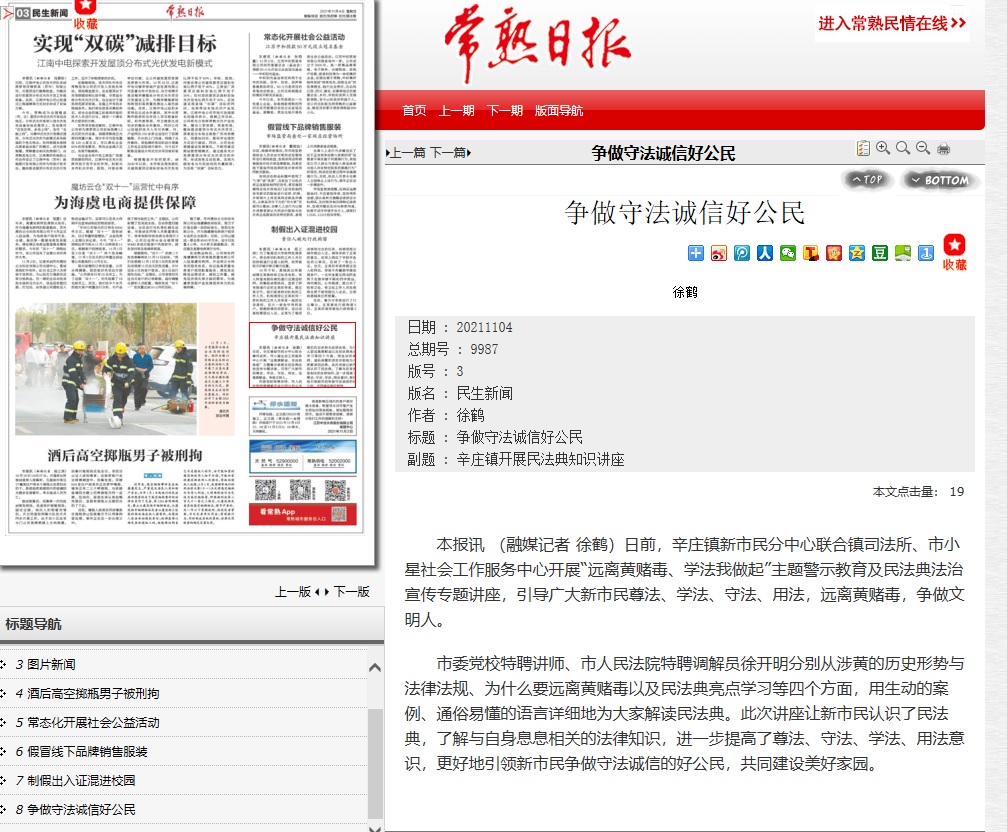The width and height of the screenshot is (1007, 832).
Task: Click the red flower share icon
Action: 834,253
